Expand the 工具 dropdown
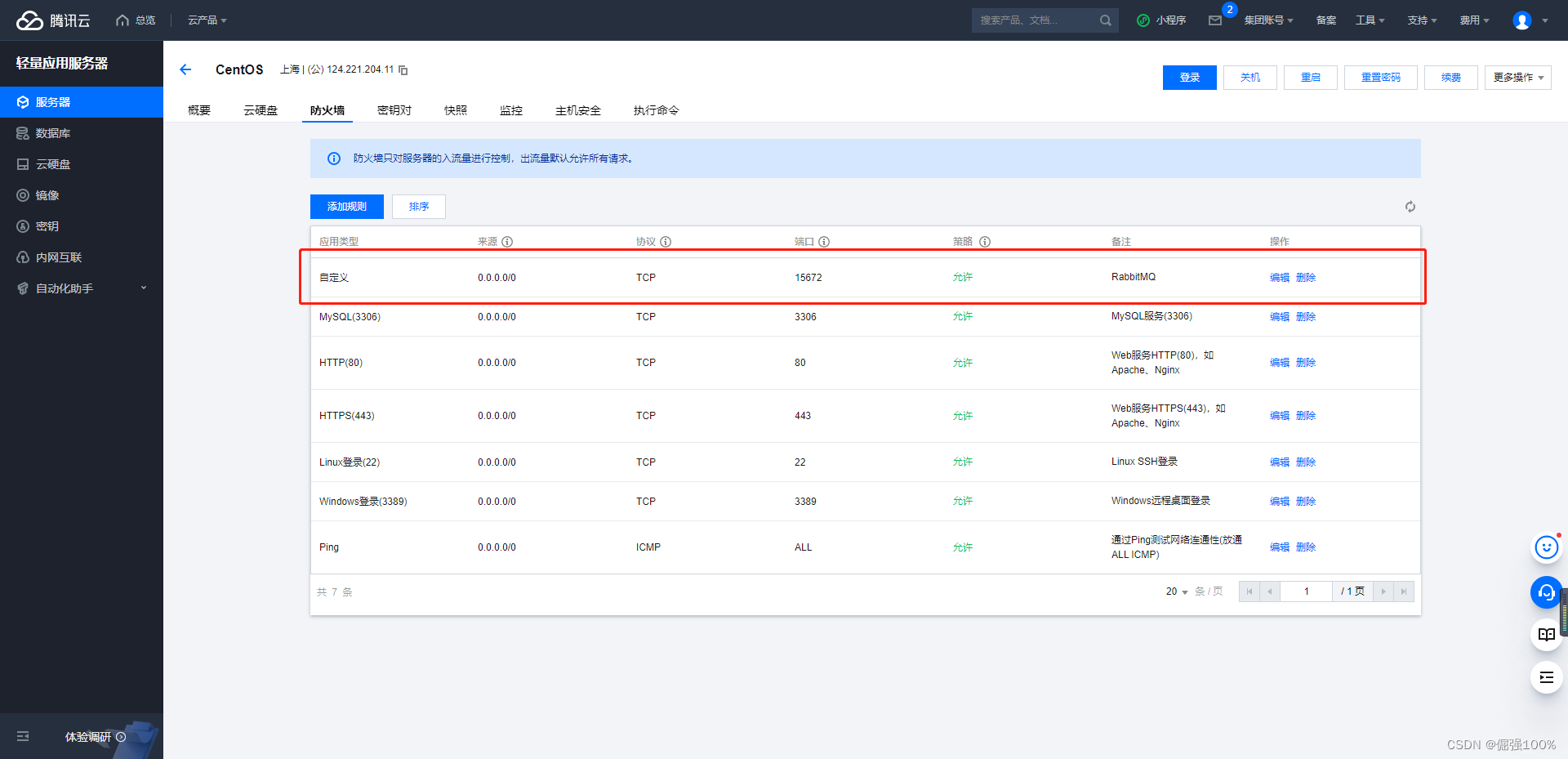The width and height of the screenshot is (1568, 759). click(x=1370, y=20)
